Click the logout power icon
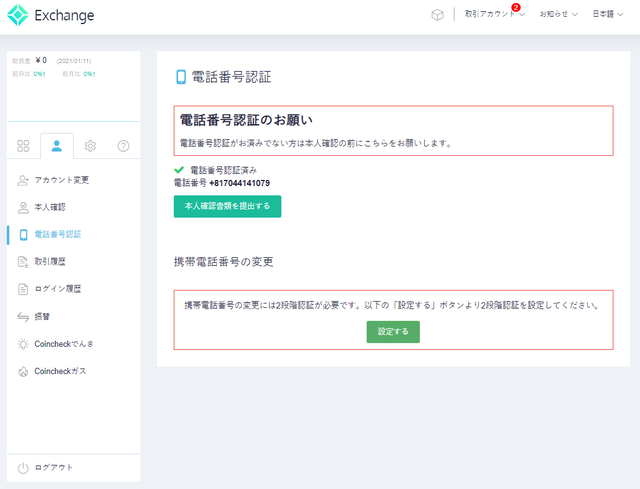640x489 pixels. pyautogui.click(x=23, y=468)
